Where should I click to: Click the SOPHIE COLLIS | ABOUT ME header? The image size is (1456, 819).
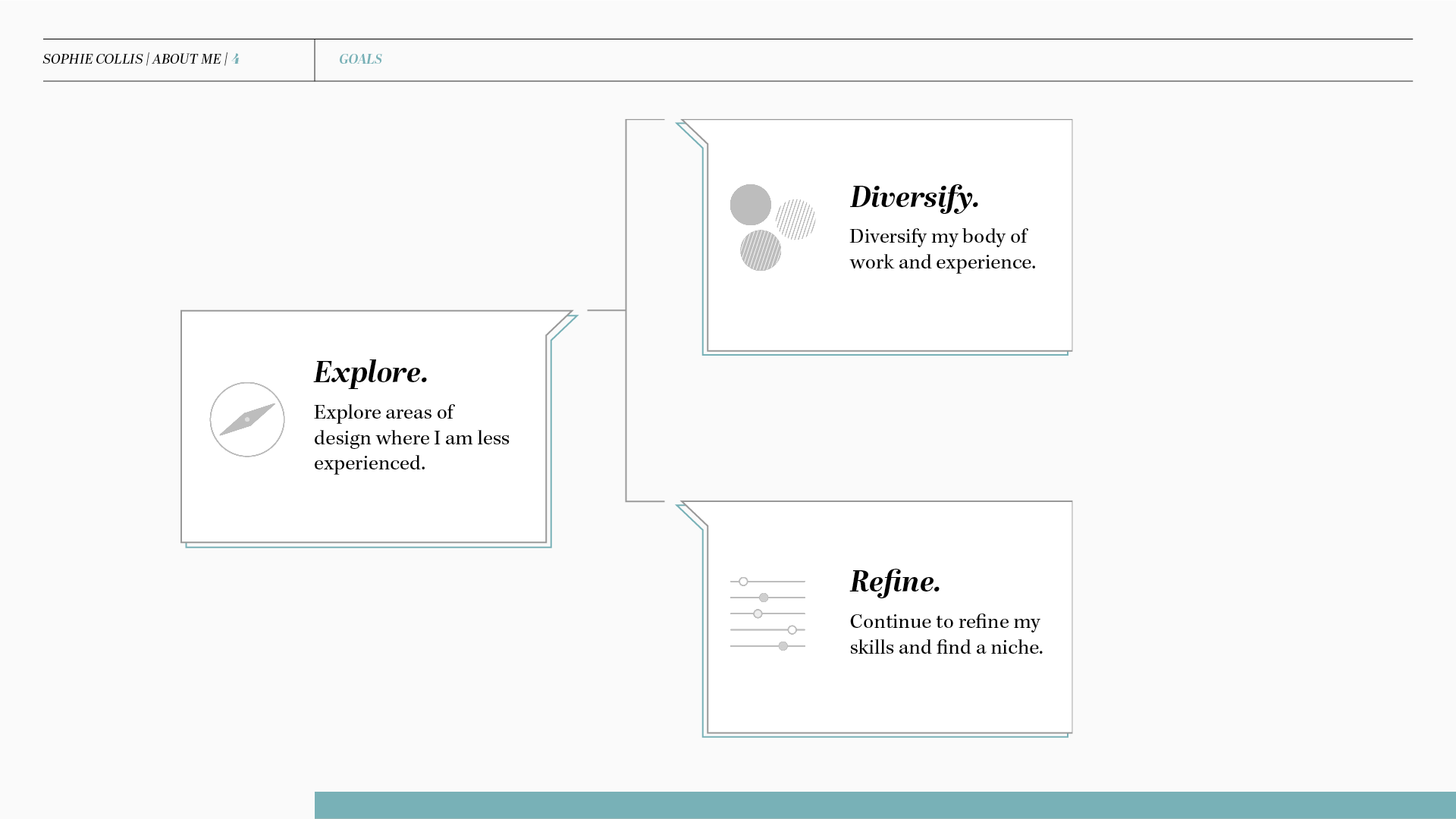coord(132,59)
